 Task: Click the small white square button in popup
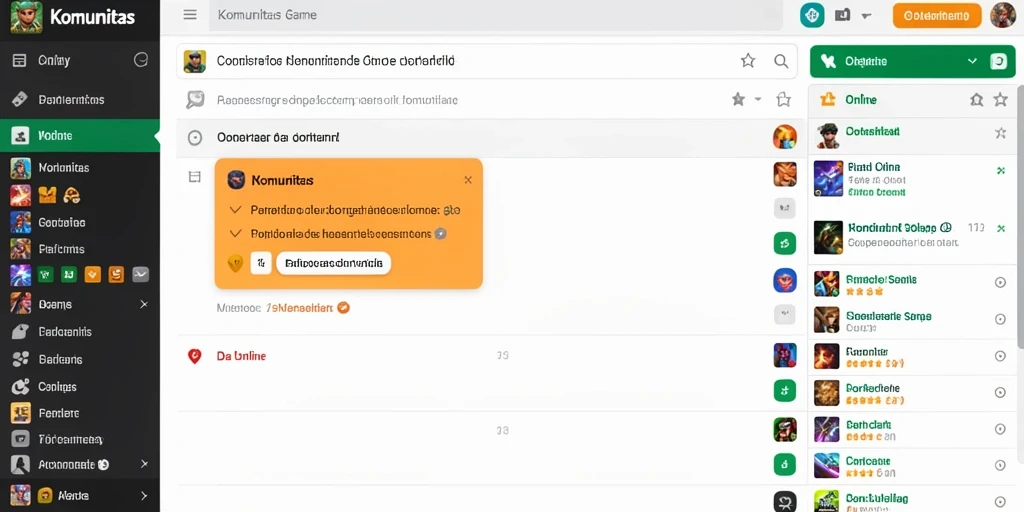point(261,263)
